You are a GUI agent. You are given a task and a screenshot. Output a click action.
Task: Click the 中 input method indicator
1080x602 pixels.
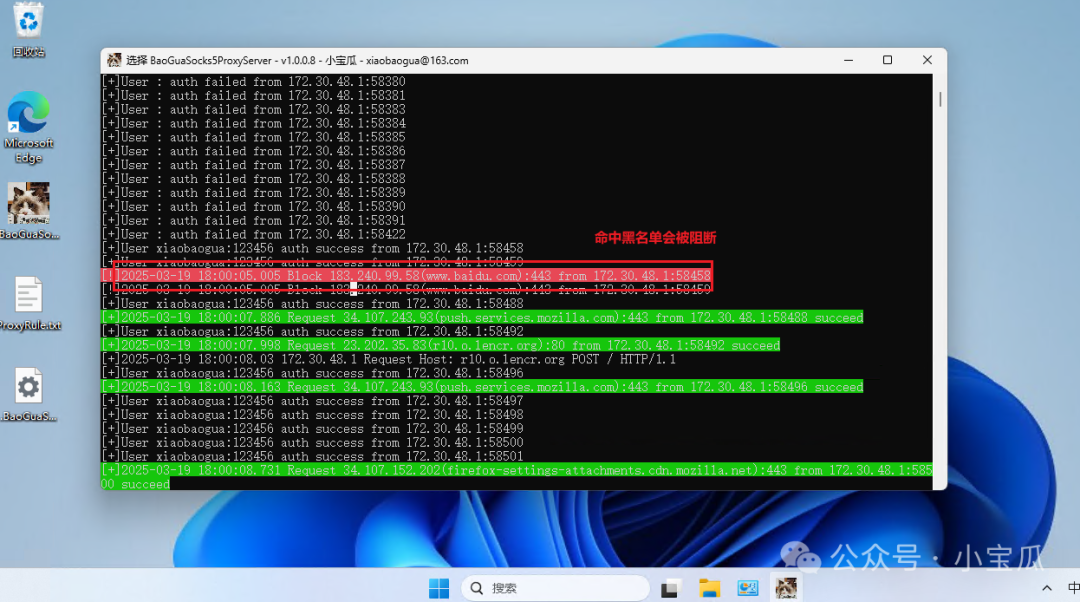click(x=1072, y=587)
